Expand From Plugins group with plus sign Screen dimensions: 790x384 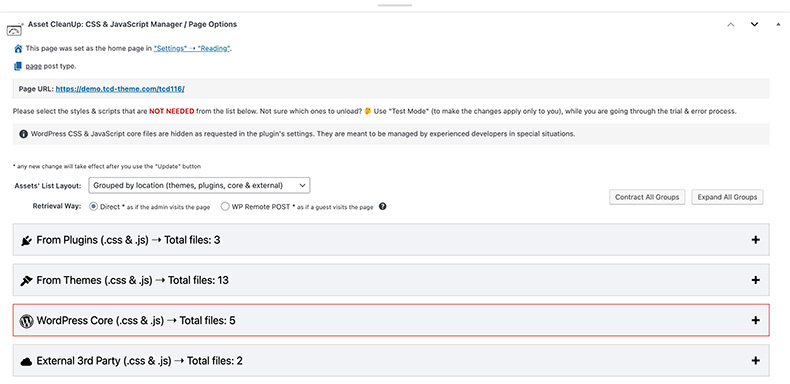pos(755,240)
